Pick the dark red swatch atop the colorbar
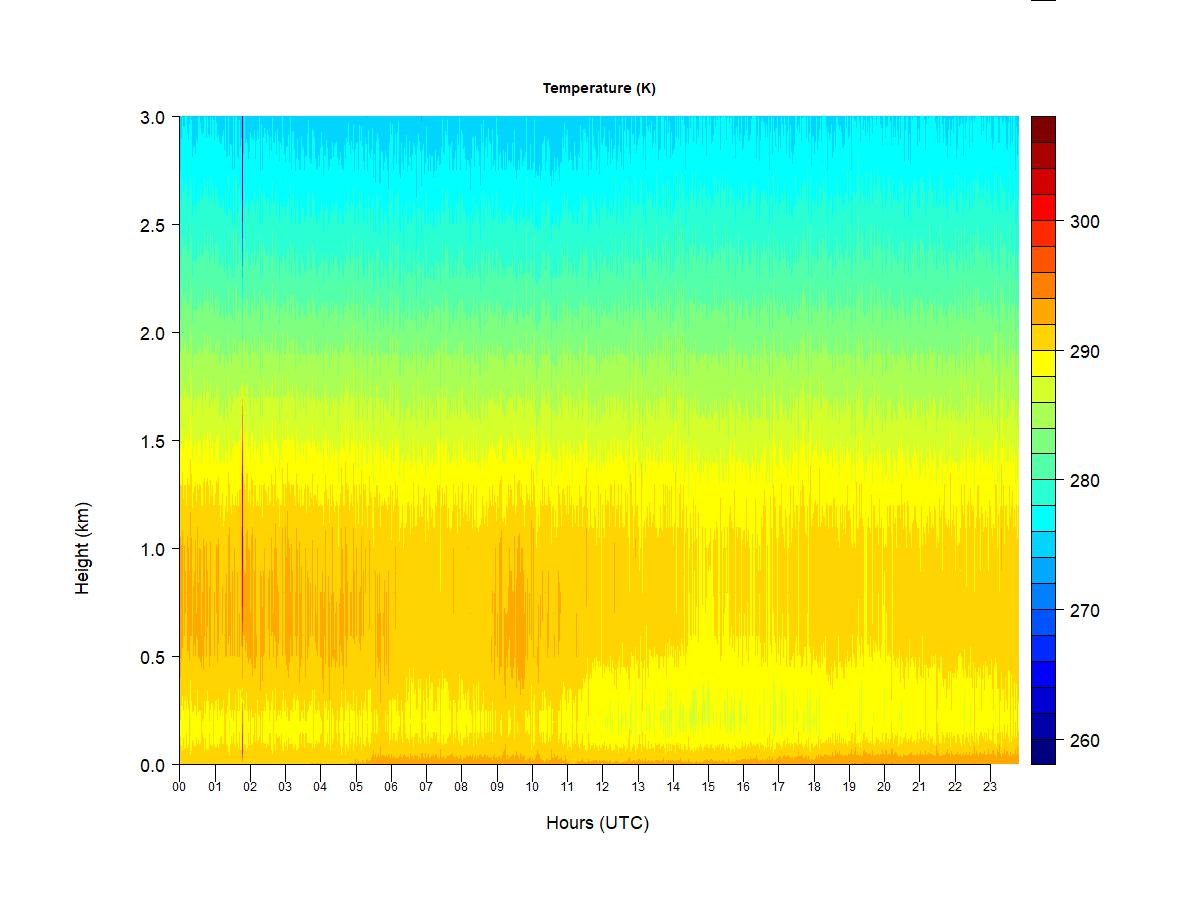This screenshot has height=900, width=1200. 1043,129
